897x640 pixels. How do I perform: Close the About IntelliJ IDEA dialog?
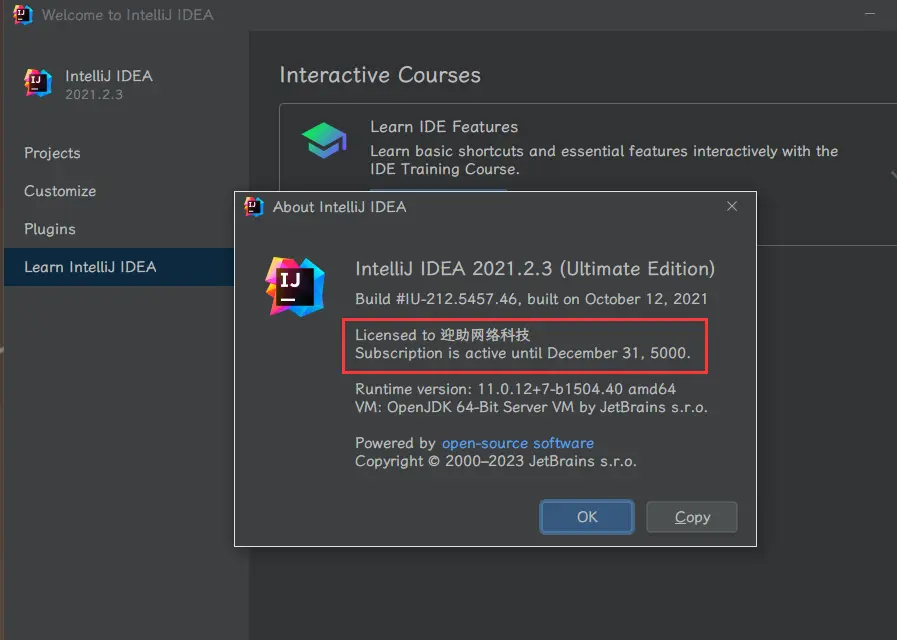click(732, 206)
